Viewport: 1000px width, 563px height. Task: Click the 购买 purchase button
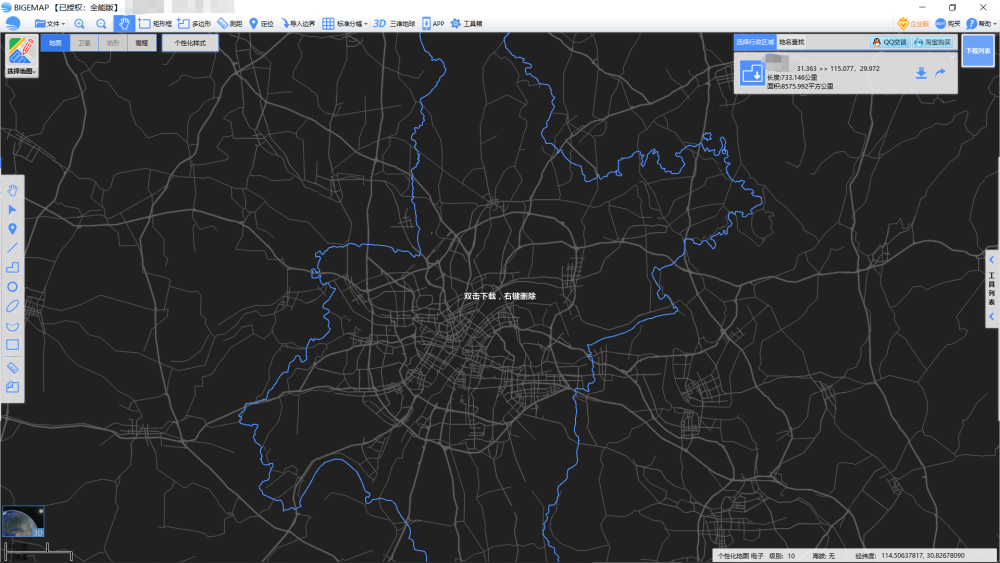pyautogui.click(x=948, y=24)
